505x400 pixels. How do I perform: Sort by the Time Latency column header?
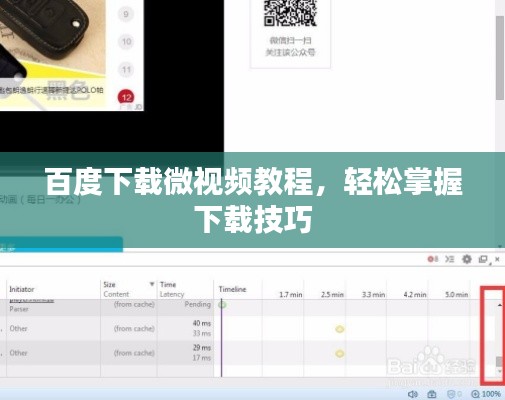pyautogui.click(x=185, y=289)
